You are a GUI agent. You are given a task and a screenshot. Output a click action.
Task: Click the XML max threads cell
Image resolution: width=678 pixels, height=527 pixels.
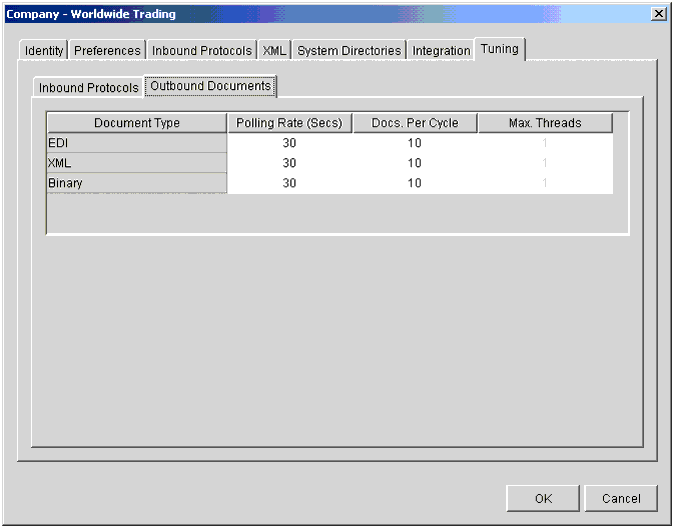coord(545,163)
